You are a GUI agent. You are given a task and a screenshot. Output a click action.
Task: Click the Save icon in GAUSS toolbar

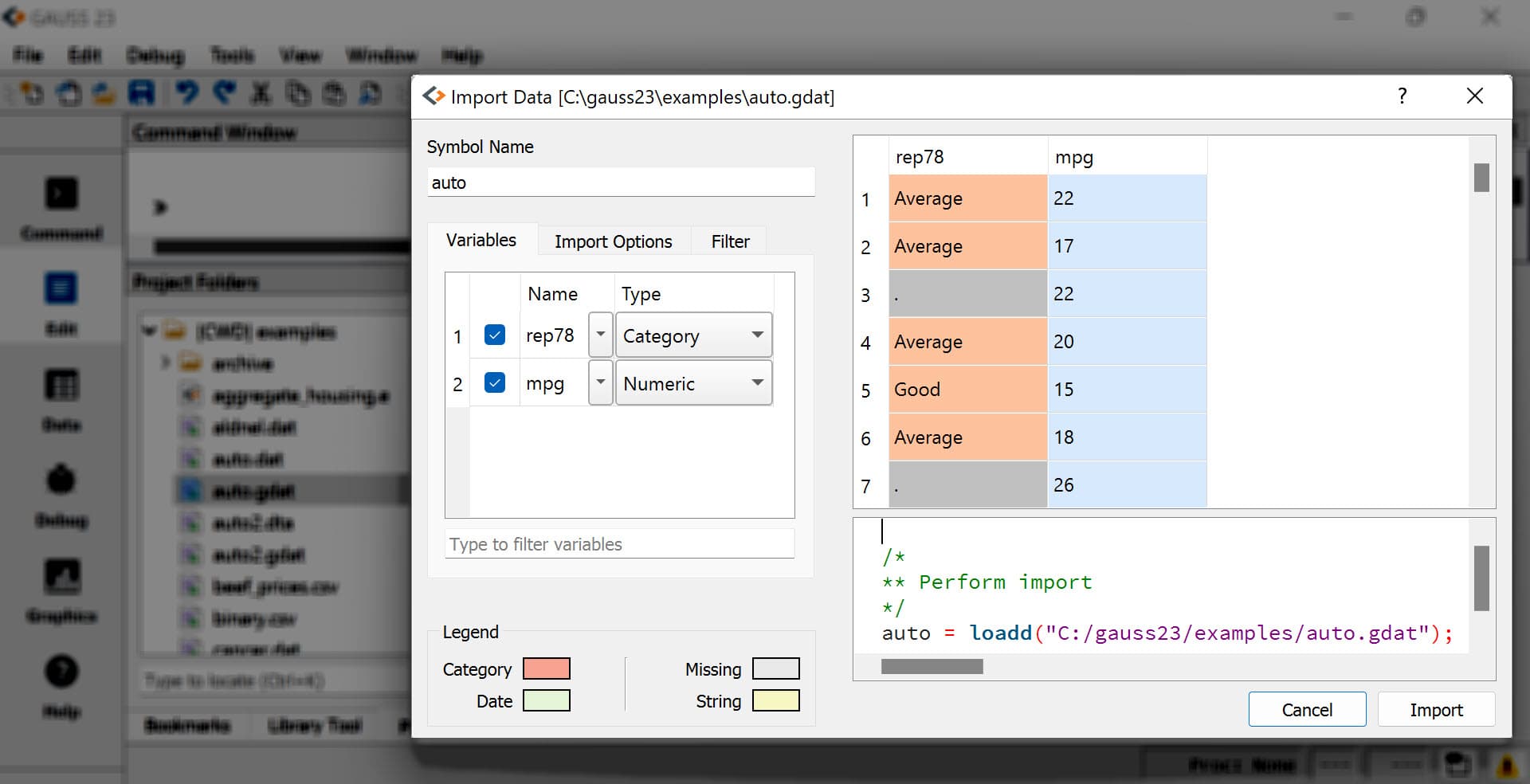pos(142,93)
